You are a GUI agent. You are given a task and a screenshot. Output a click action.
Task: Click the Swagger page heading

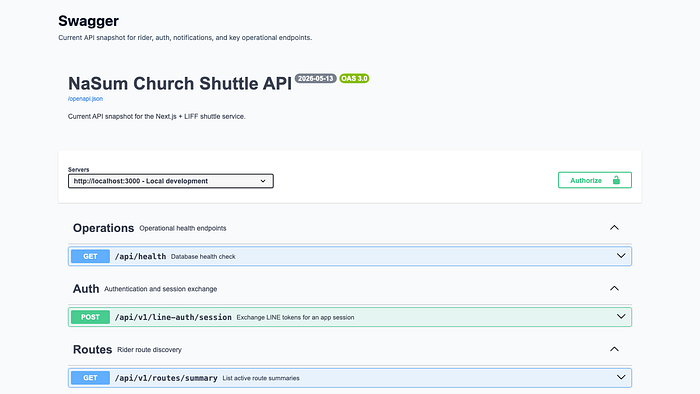click(x=88, y=21)
